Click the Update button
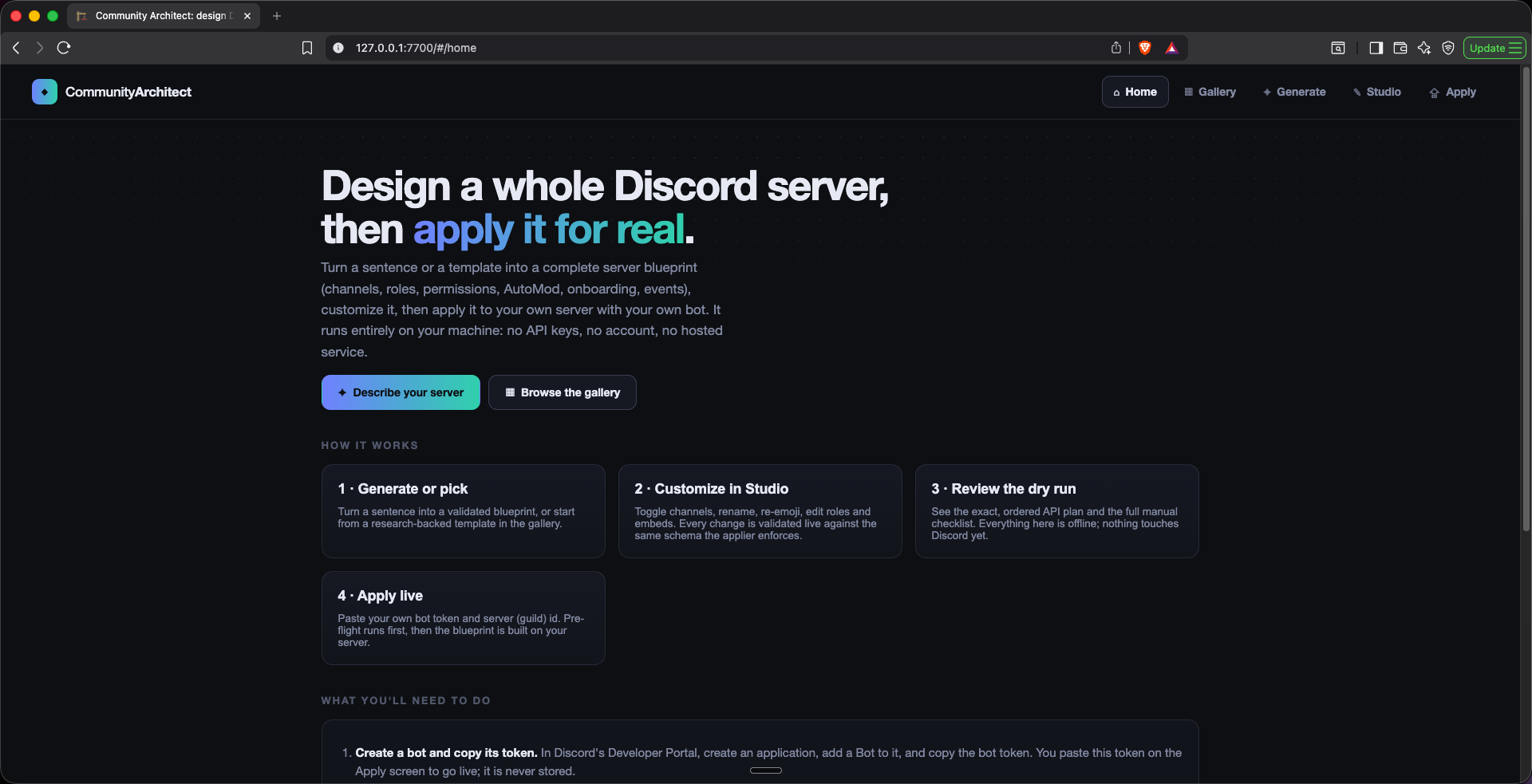This screenshot has height=784, width=1532. tap(1494, 48)
